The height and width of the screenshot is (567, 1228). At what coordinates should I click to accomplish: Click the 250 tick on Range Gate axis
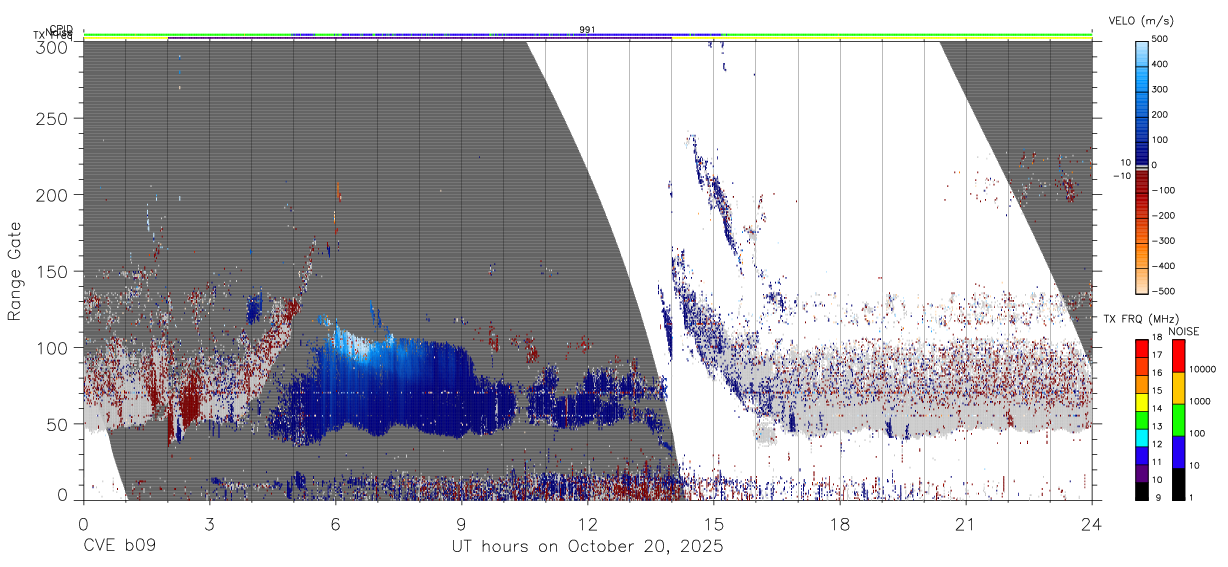click(53, 118)
